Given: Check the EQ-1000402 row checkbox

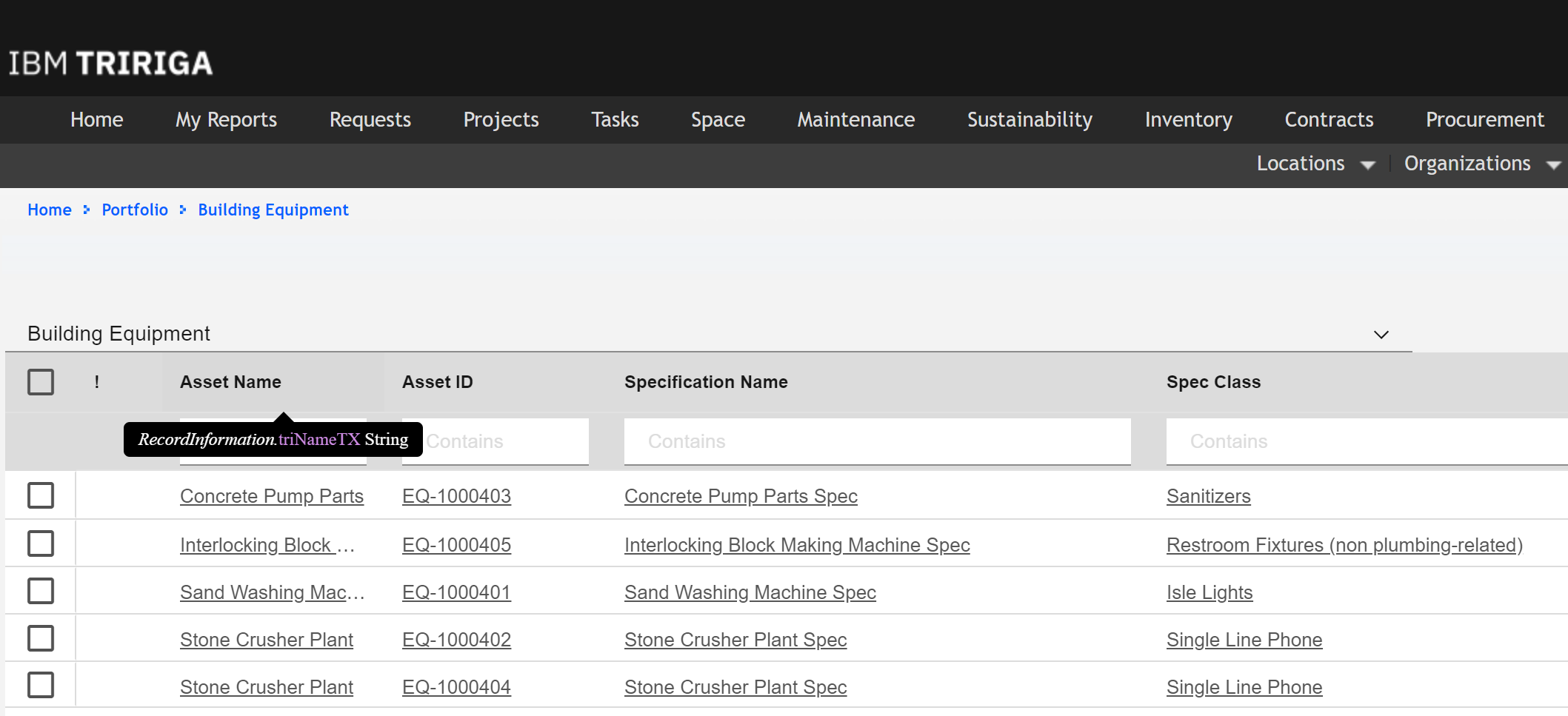Looking at the screenshot, I should tap(41, 638).
